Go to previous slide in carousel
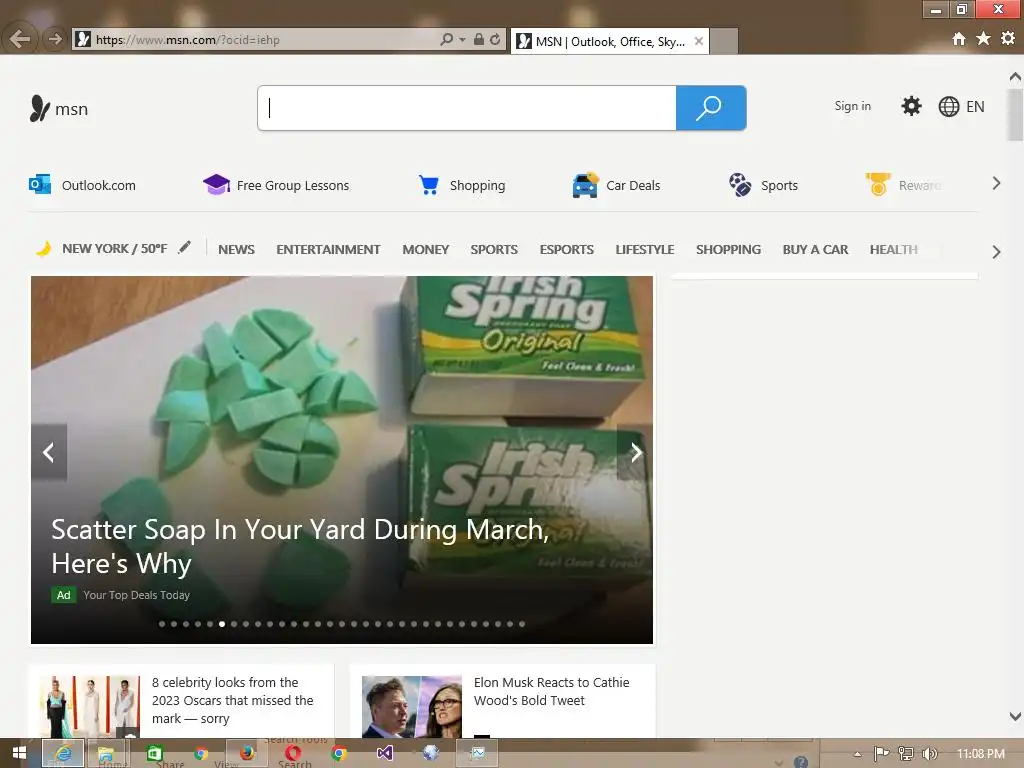1024x768 pixels. 49,452
